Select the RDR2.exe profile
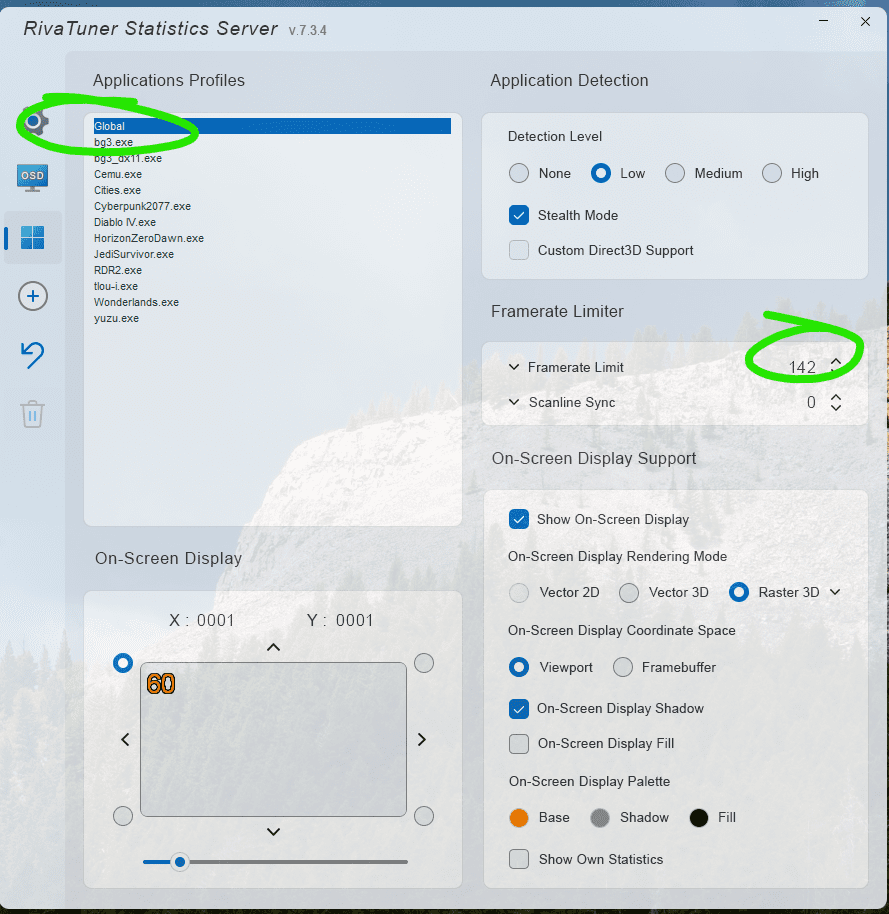Viewport: 889px width, 914px height. [x=272, y=270]
